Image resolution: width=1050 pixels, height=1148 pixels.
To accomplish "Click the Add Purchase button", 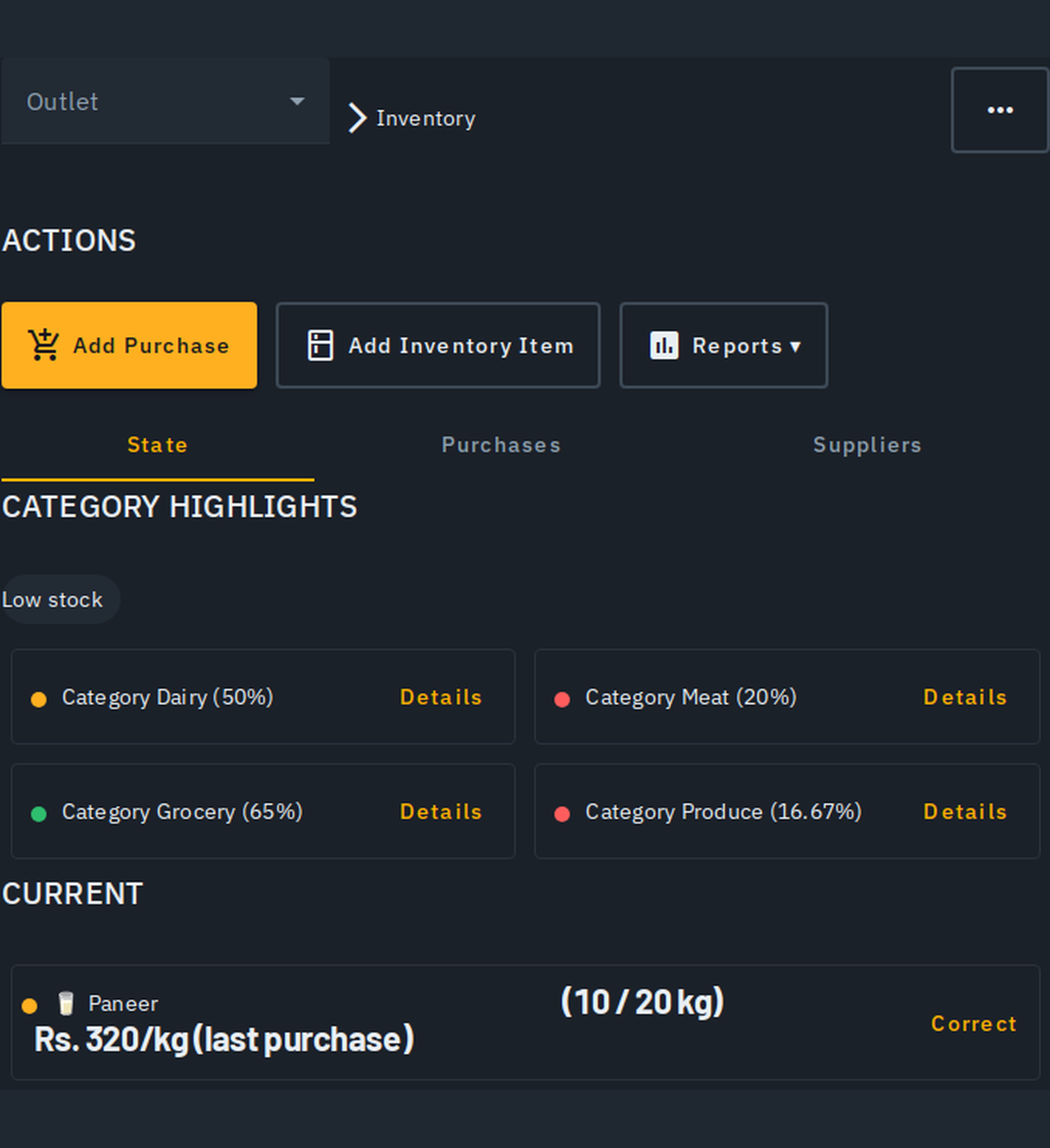I will point(129,345).
